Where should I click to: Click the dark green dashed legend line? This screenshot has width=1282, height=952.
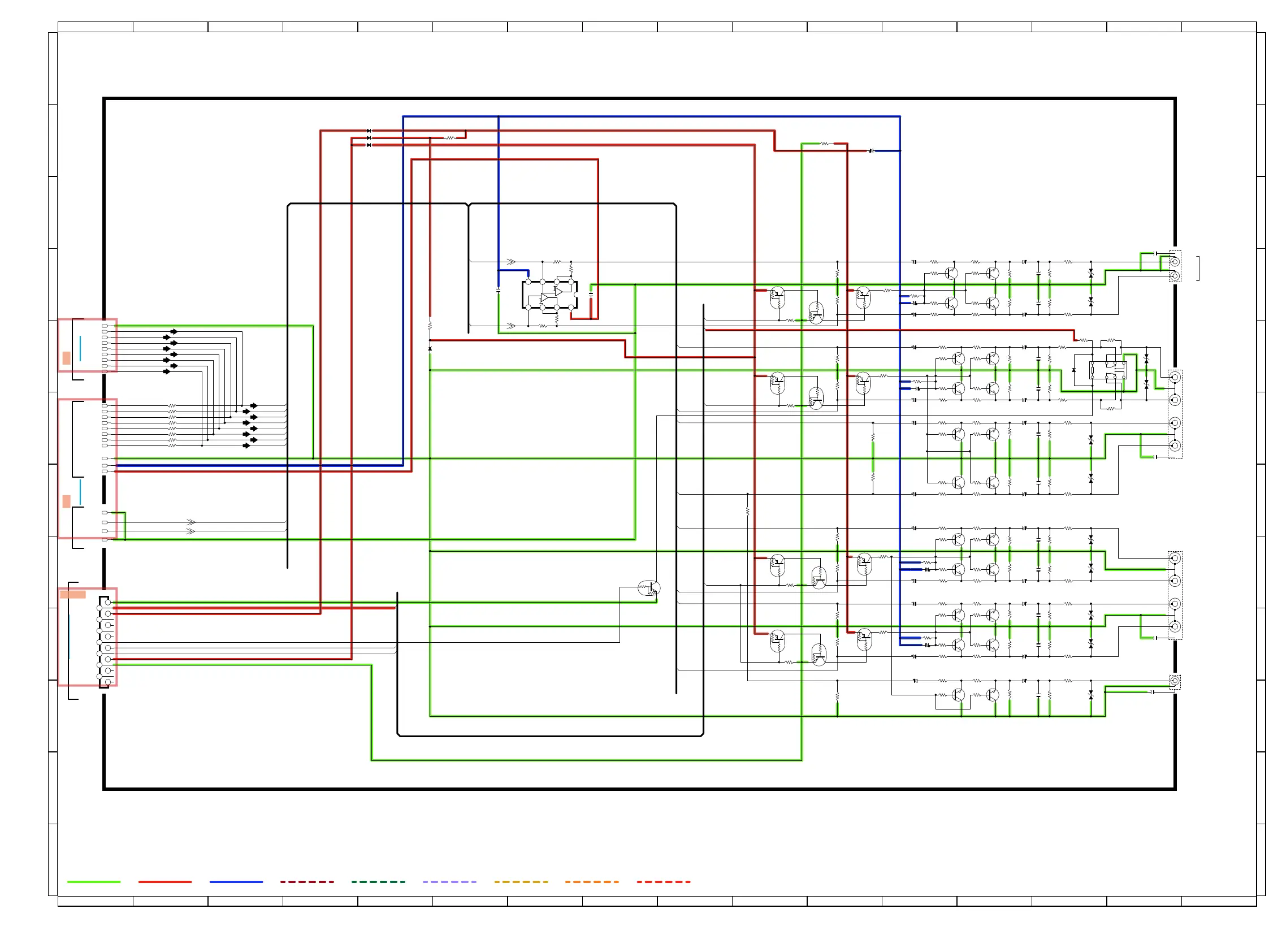point(379,882)
